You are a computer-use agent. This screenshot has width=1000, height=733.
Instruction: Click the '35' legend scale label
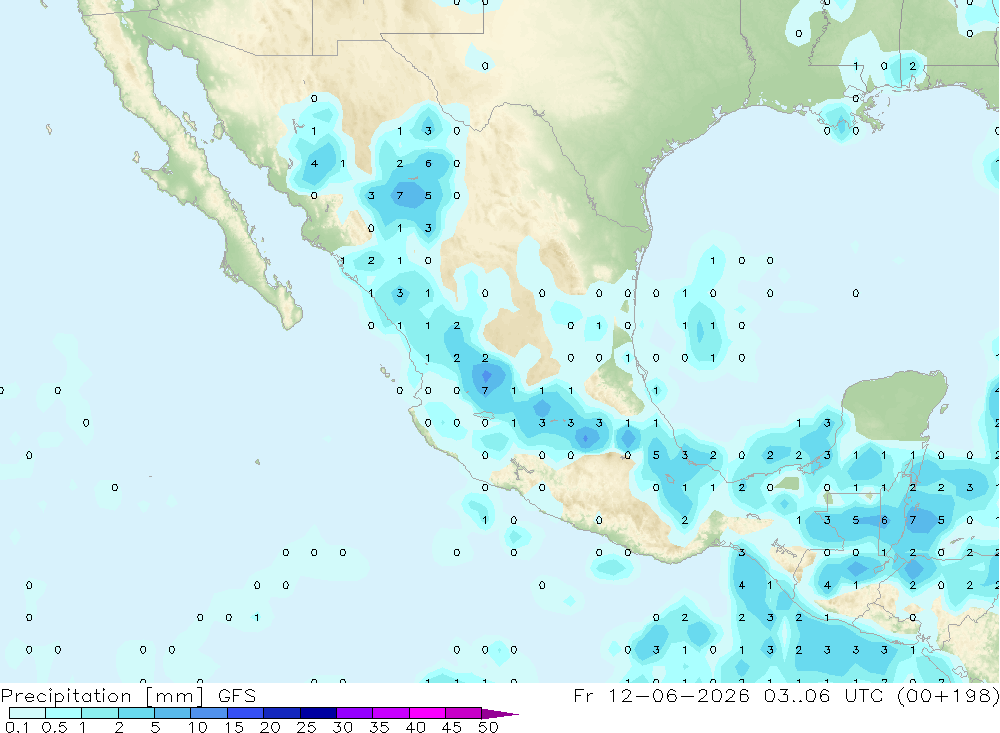[x=379, y=727]
